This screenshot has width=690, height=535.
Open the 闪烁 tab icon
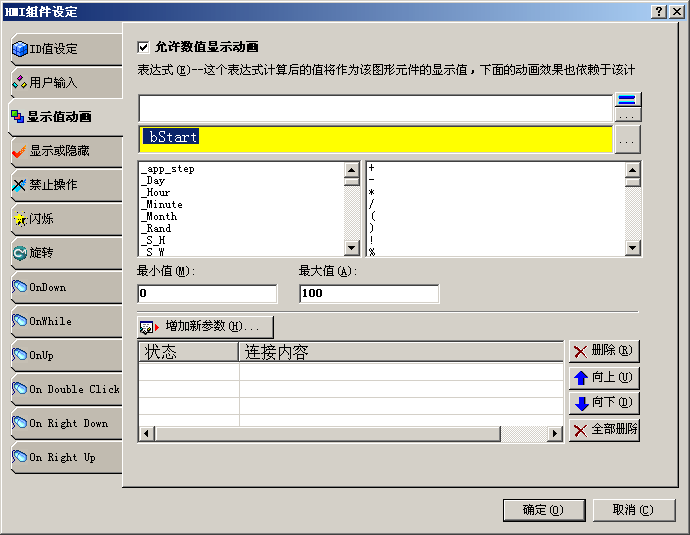[x=19, y=219]
